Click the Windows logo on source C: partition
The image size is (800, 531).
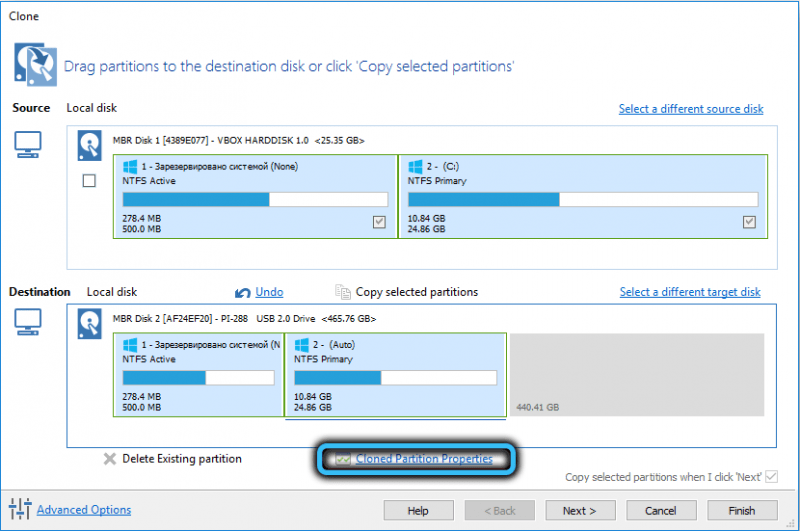[415, 166]
